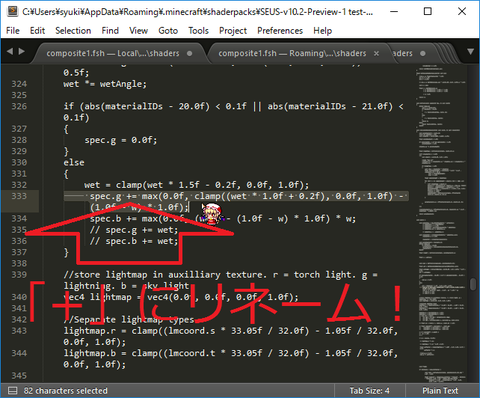This screenshot has height=398, width=480.
Task: Close the Roaming composite1.fsh tab
Action: pos(376,53)
